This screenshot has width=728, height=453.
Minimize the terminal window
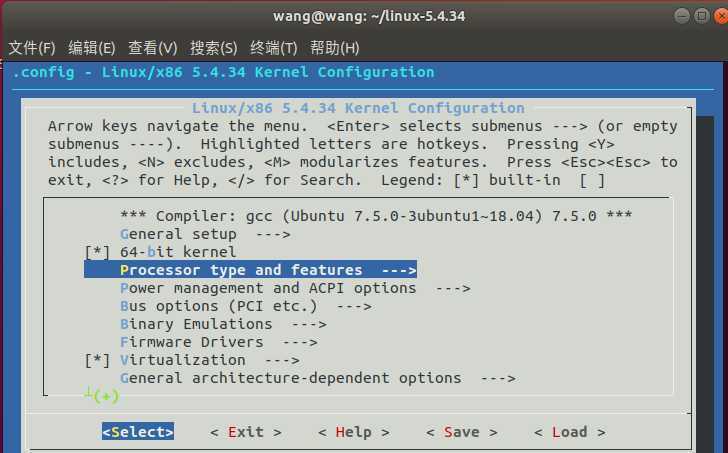[682, 16]
